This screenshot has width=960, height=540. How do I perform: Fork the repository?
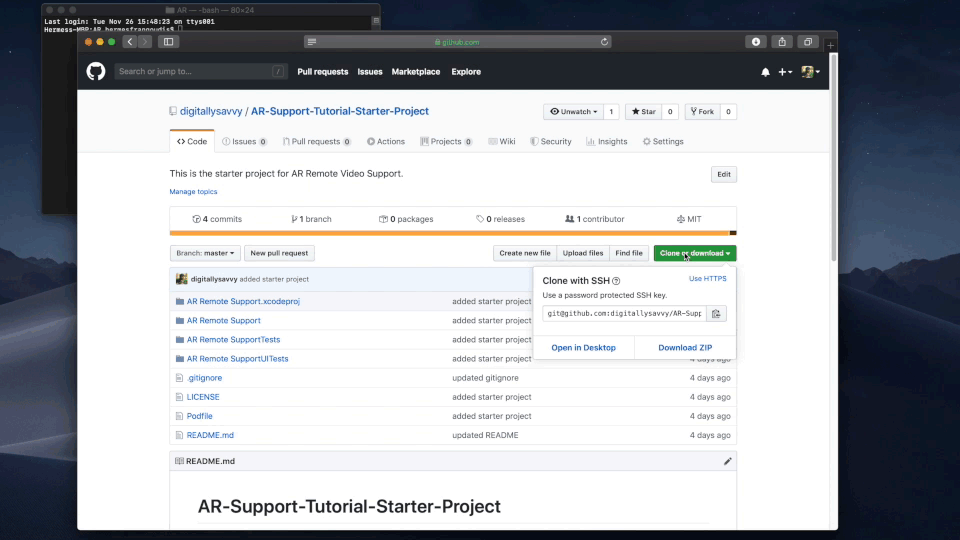702,111
